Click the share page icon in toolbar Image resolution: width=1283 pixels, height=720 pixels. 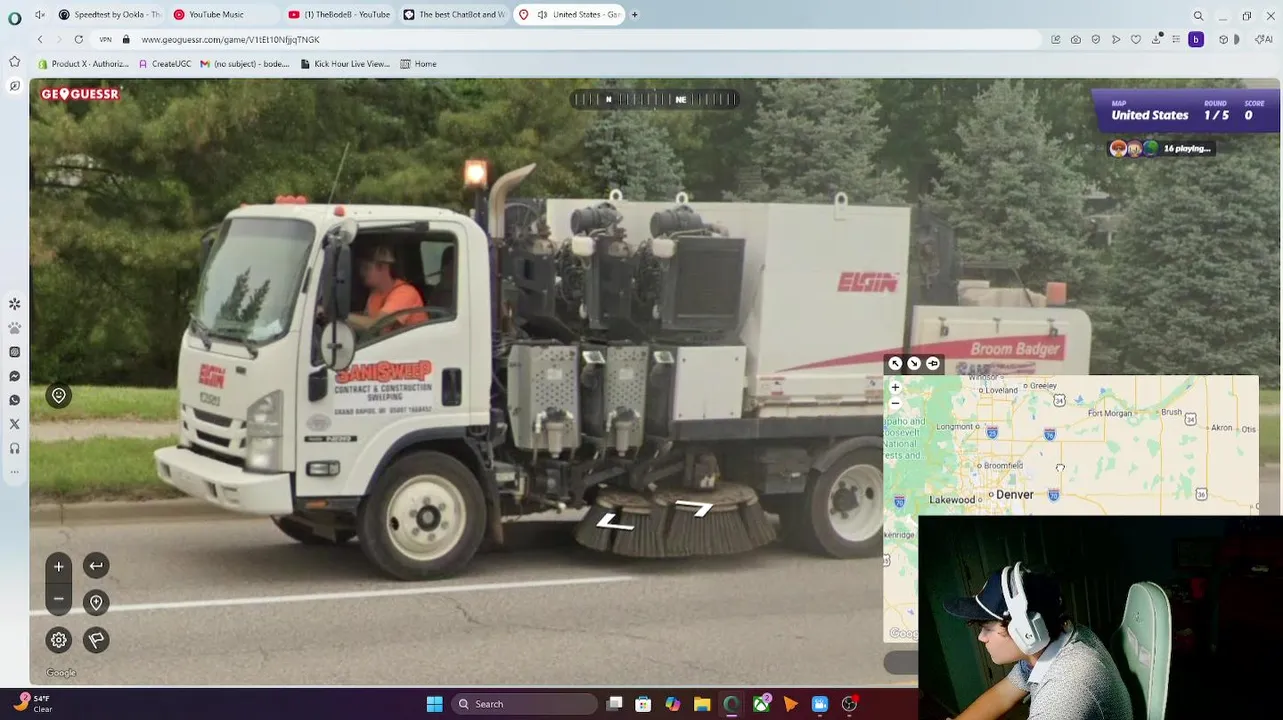1055,39
